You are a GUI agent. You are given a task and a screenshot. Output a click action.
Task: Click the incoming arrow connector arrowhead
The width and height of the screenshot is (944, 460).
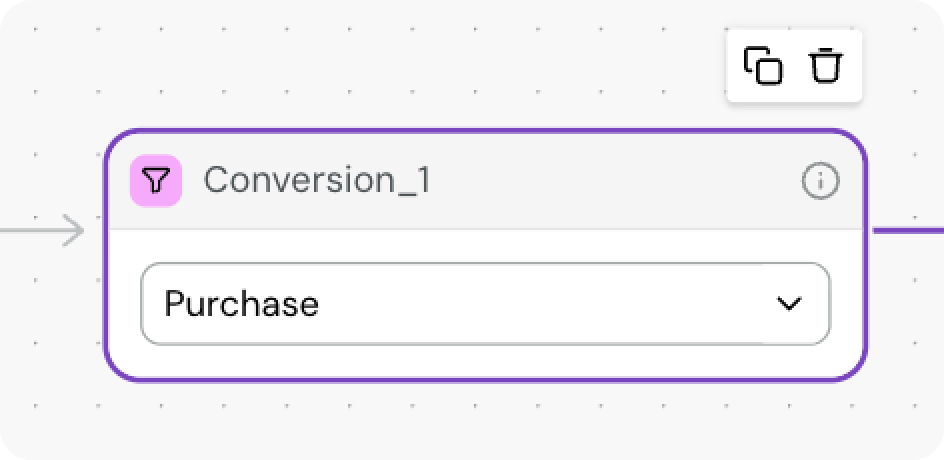coord(74,231)
